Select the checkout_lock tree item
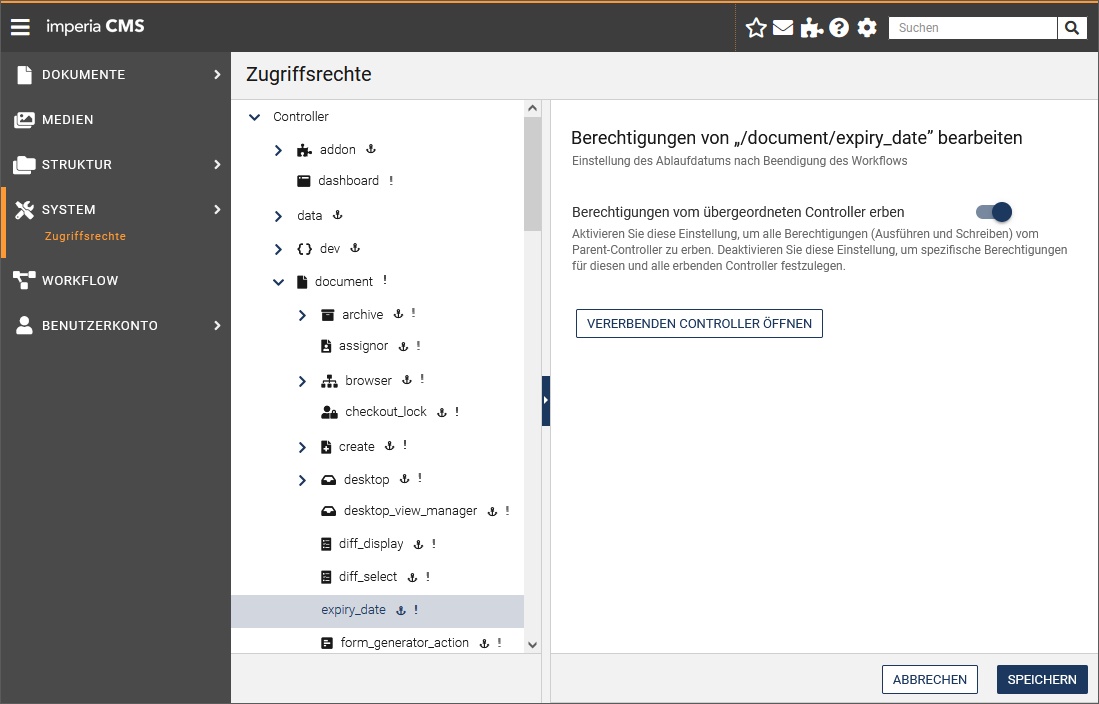 click(x=385, y=412)
